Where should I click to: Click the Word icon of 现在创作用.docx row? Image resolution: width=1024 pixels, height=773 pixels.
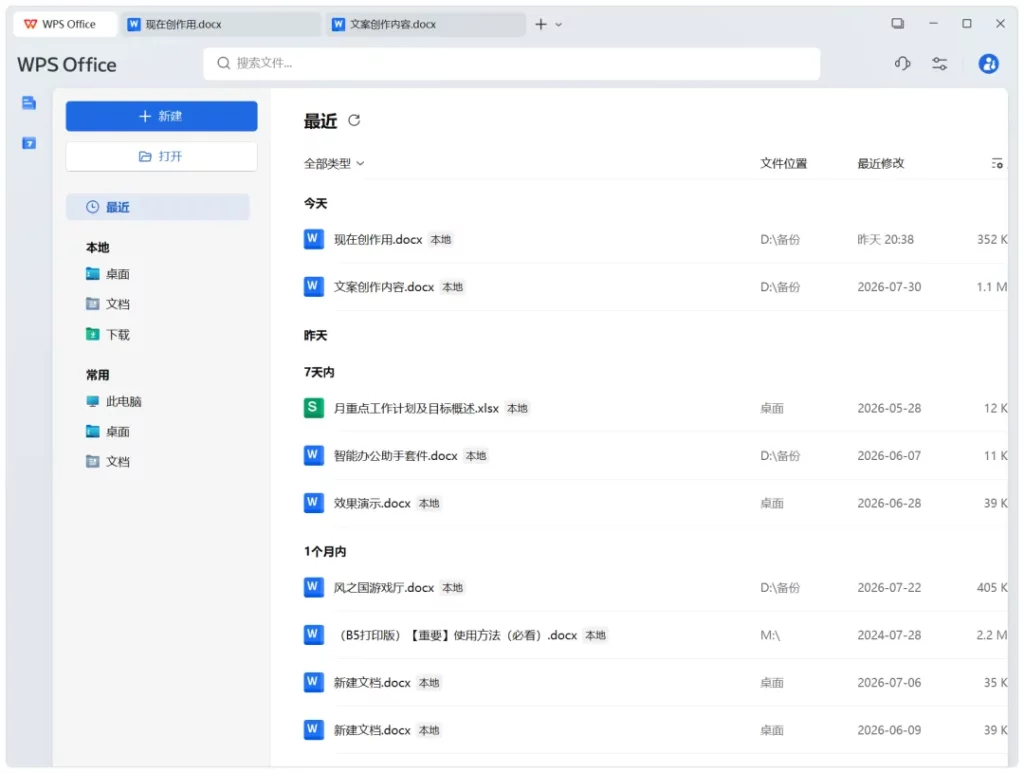[313, 239]
